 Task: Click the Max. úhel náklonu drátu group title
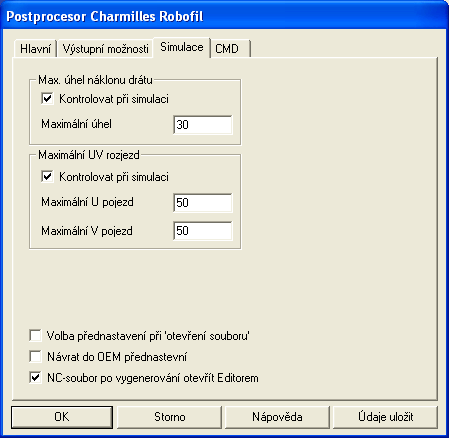[95, 80]
